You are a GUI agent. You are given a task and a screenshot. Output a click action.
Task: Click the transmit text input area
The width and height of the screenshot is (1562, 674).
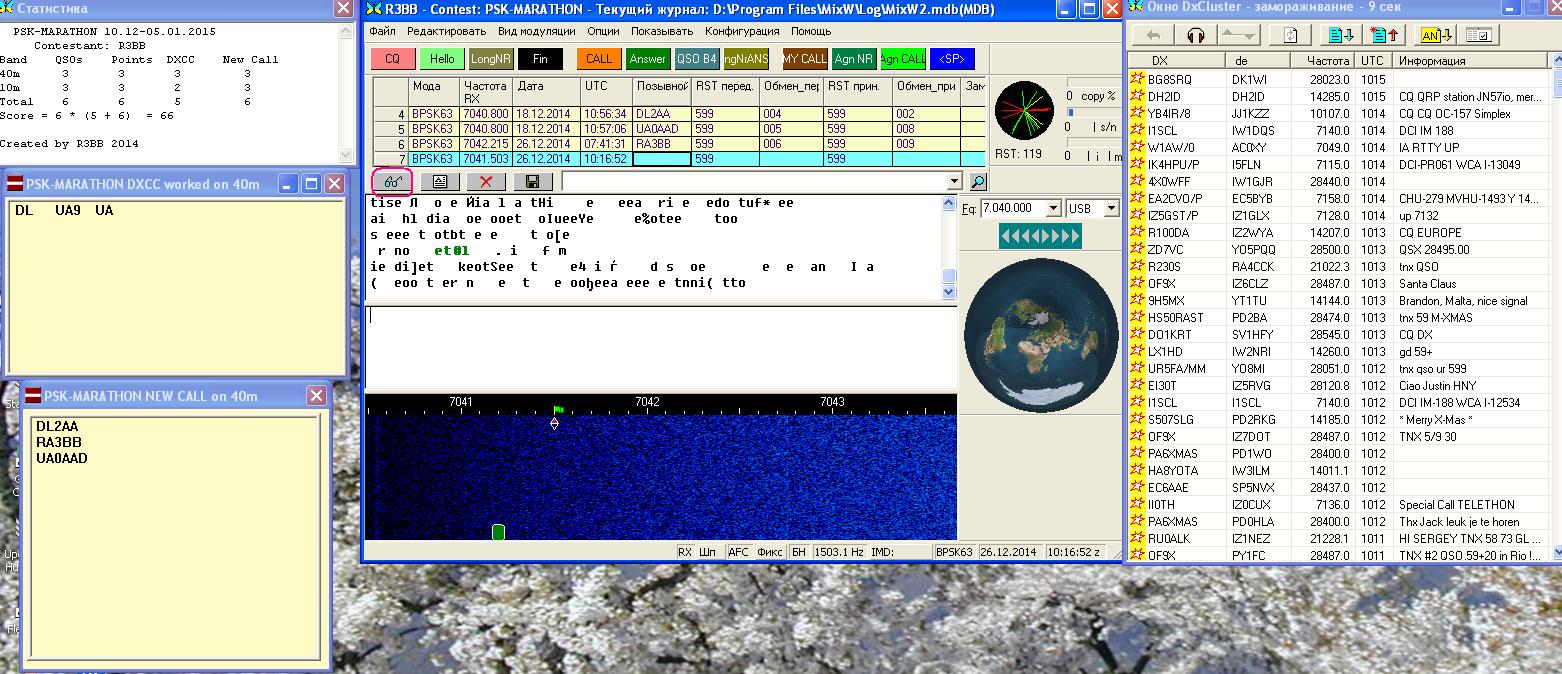tap(660, 346)
